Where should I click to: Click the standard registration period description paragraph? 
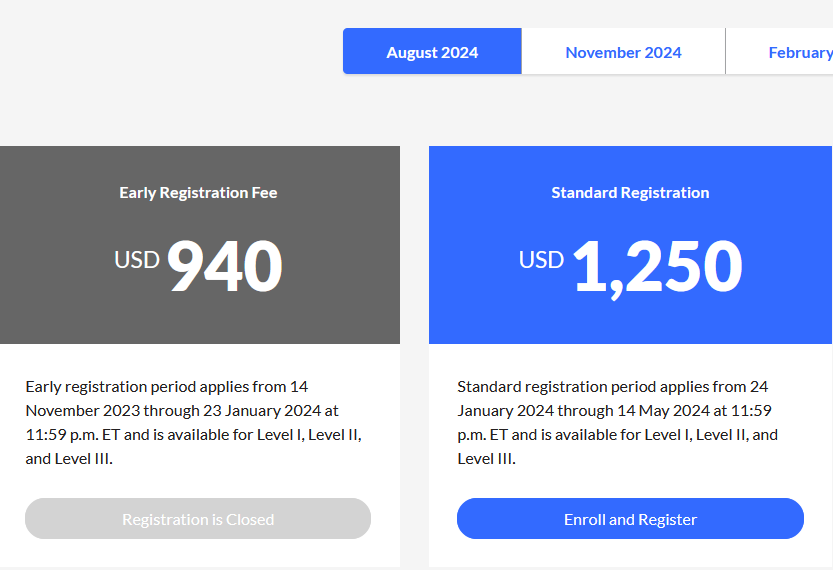(x=617, y=422)
